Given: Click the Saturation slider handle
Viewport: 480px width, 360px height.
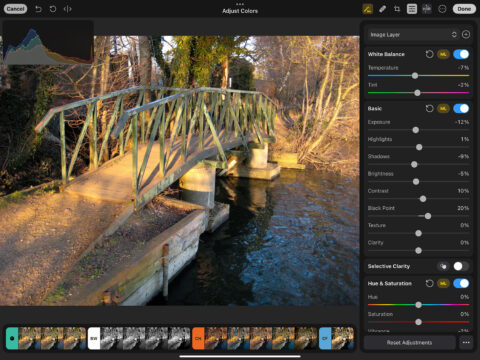Looking at the screenshot, I should pos(418,322).
